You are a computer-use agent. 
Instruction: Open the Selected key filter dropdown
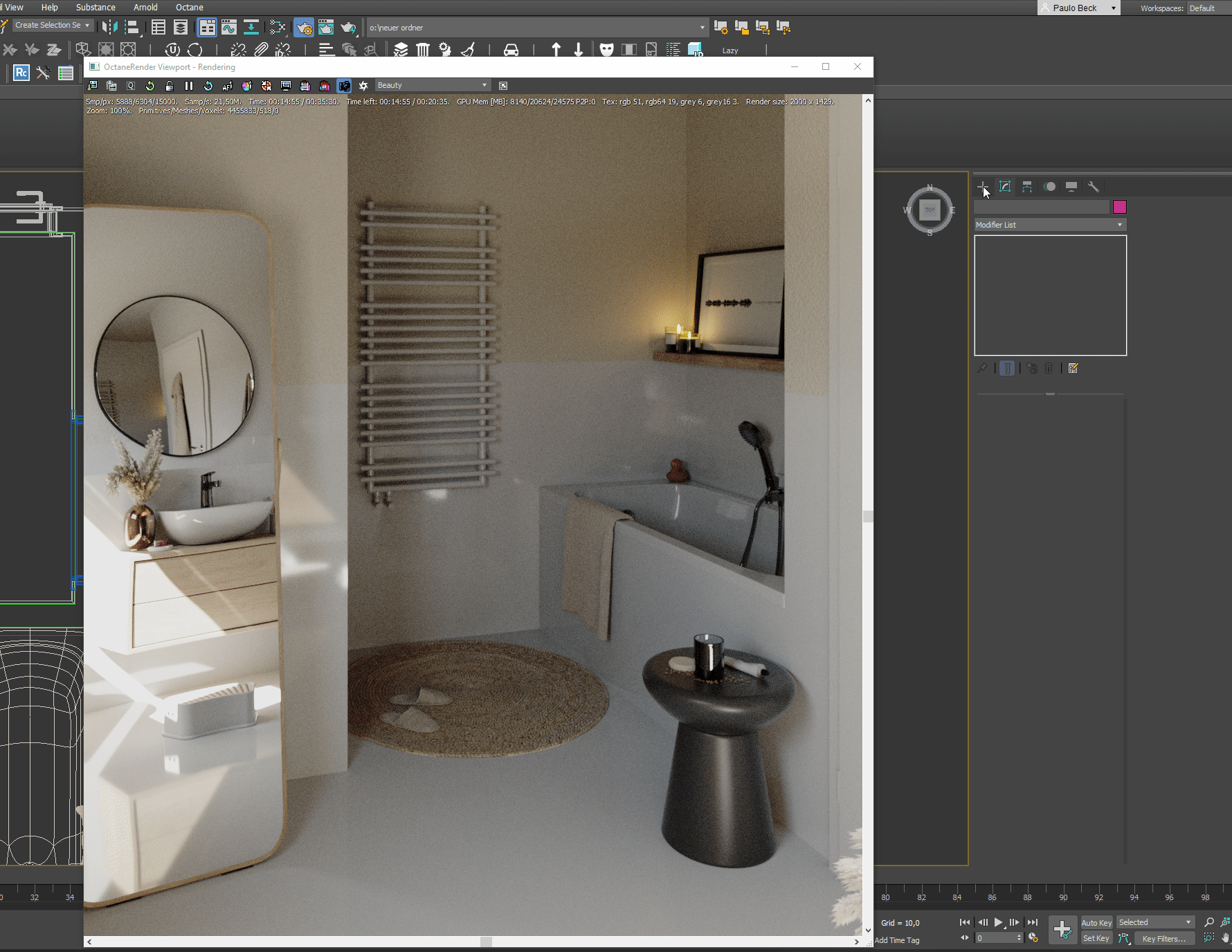(x=1156, y=922)
